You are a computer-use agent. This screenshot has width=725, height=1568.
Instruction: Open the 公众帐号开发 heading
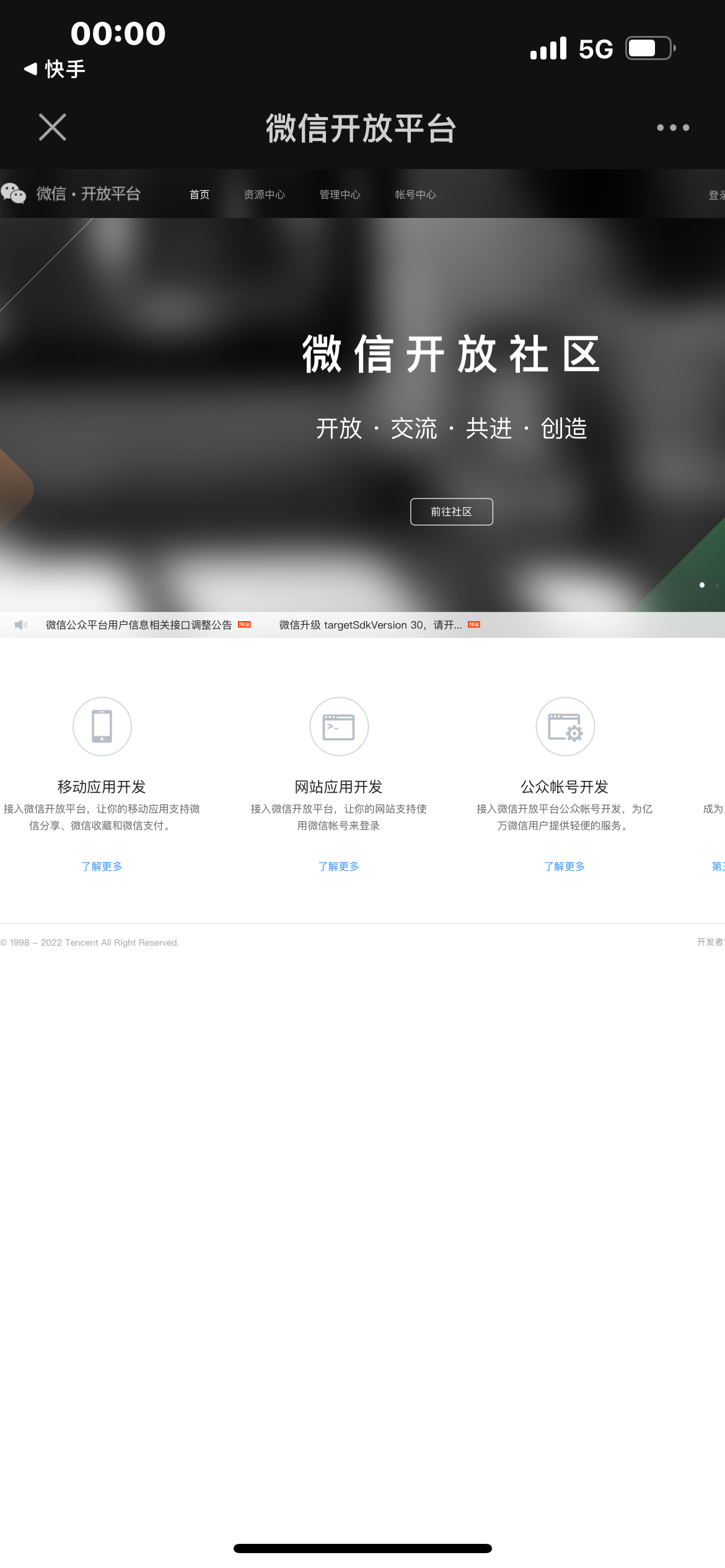tap(565, 786)
